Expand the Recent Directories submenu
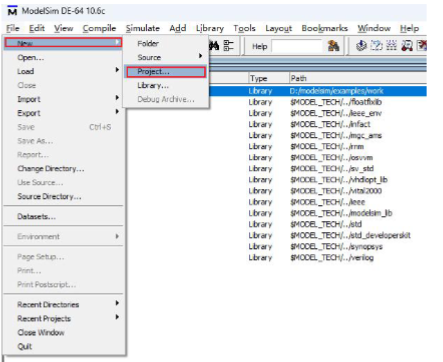This screenshot has width=443, height=362. [x=63, y=304]
